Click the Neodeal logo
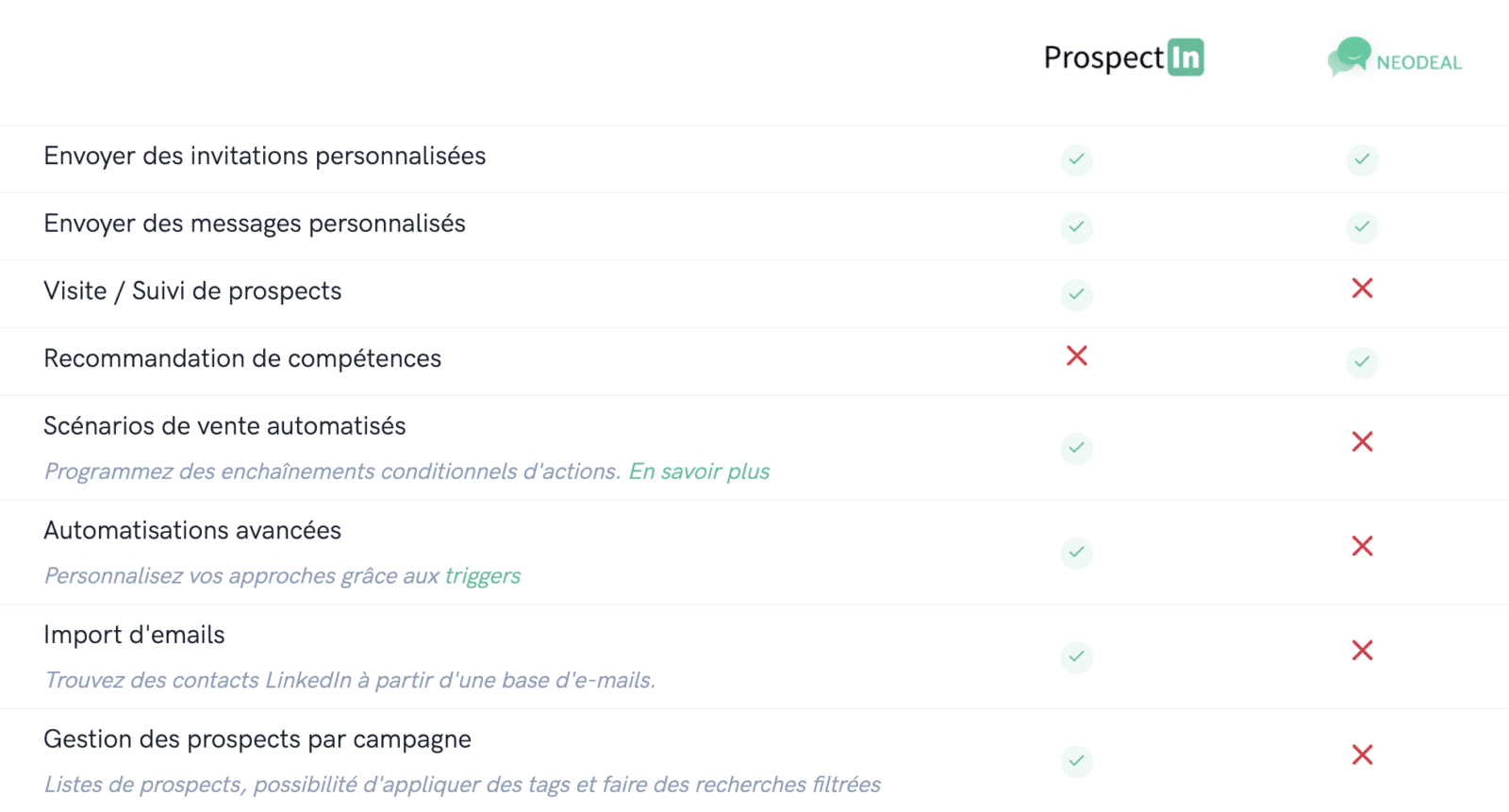The image size is (1509, 812). click(1395, 58)
